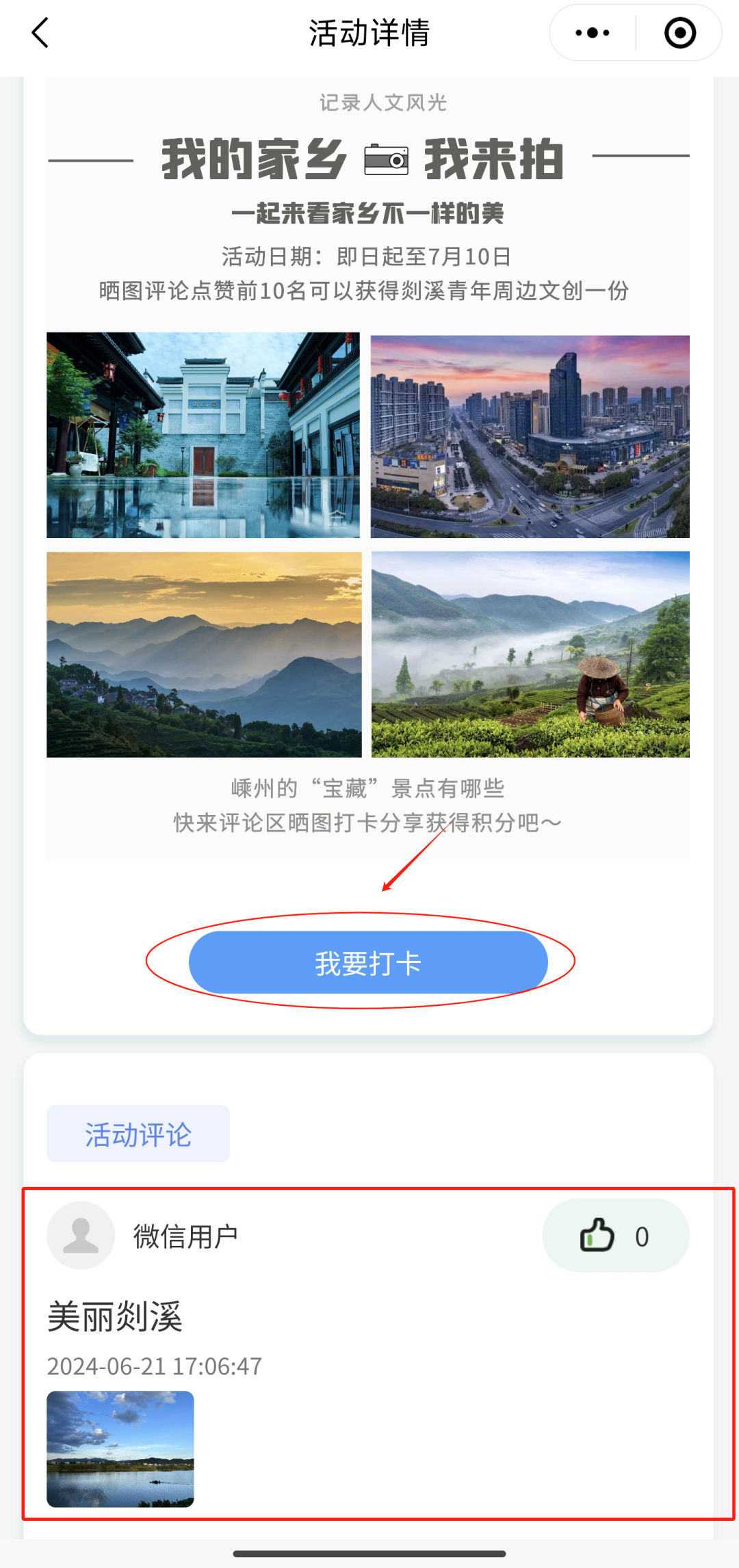739x1568 pixels.
Task: Tap the 活动详情 page title
Action: click(369, 33)
